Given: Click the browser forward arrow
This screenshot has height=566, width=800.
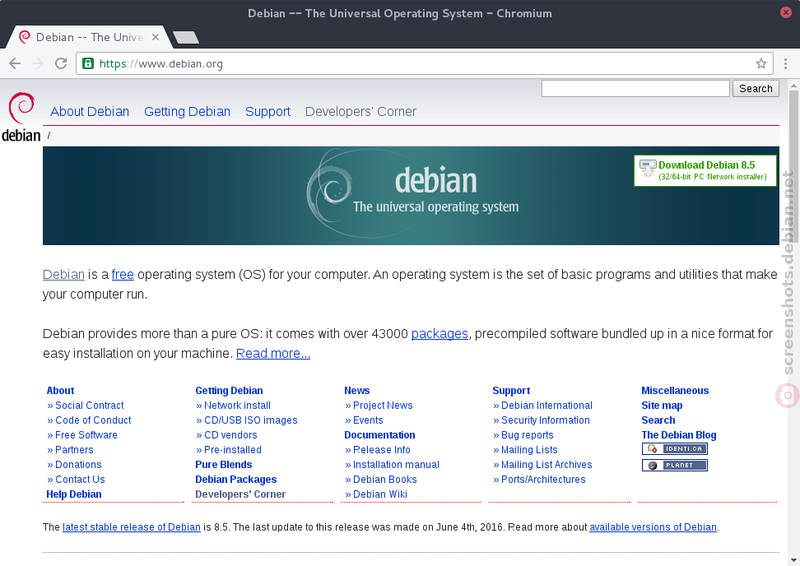Looking at the screenshot, I should coord(38,64).
